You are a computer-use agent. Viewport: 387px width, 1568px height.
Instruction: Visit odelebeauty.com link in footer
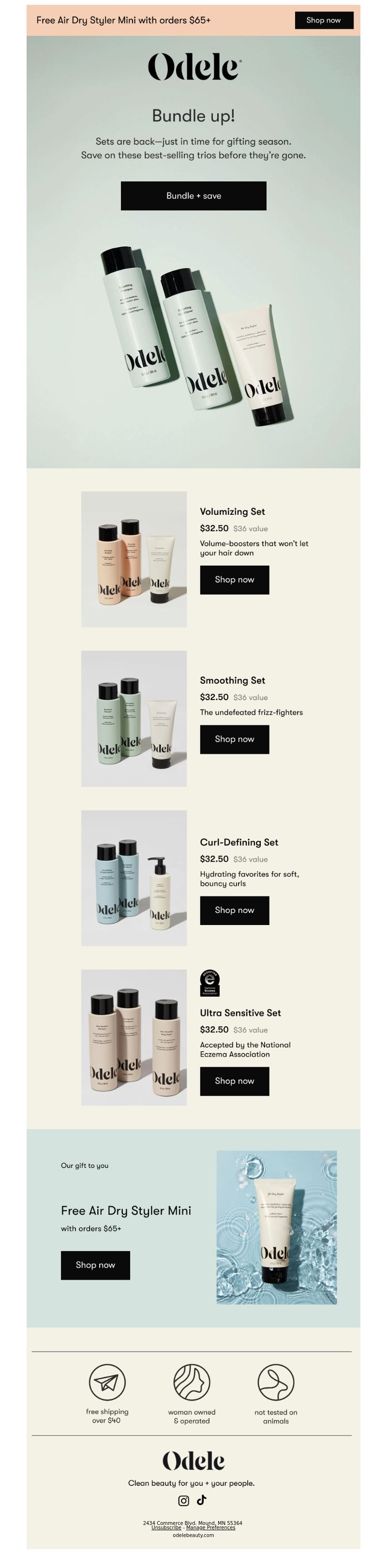(193, 1535)
